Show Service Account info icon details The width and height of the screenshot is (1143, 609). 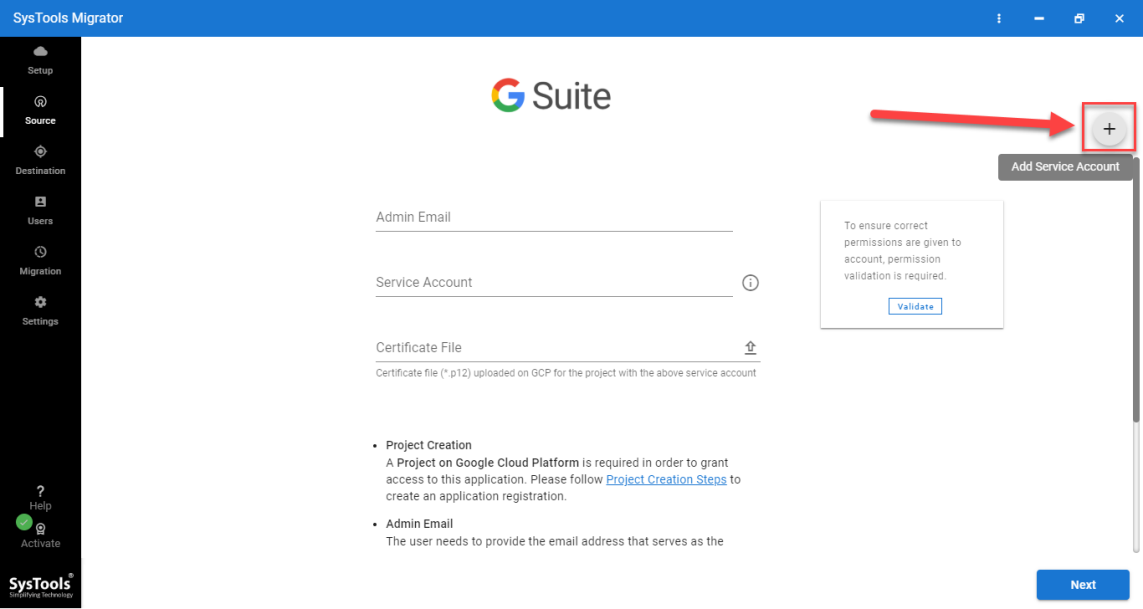pos(750,283)
